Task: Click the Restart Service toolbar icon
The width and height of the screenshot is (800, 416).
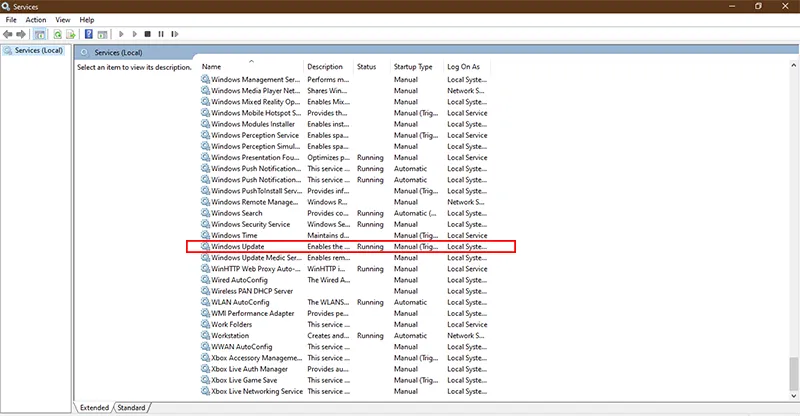Action: [175, 33]
